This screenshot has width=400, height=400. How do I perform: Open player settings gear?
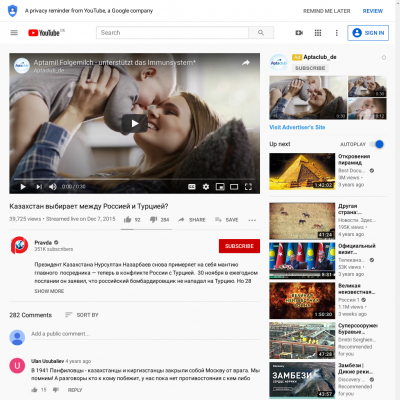[206, 187]
